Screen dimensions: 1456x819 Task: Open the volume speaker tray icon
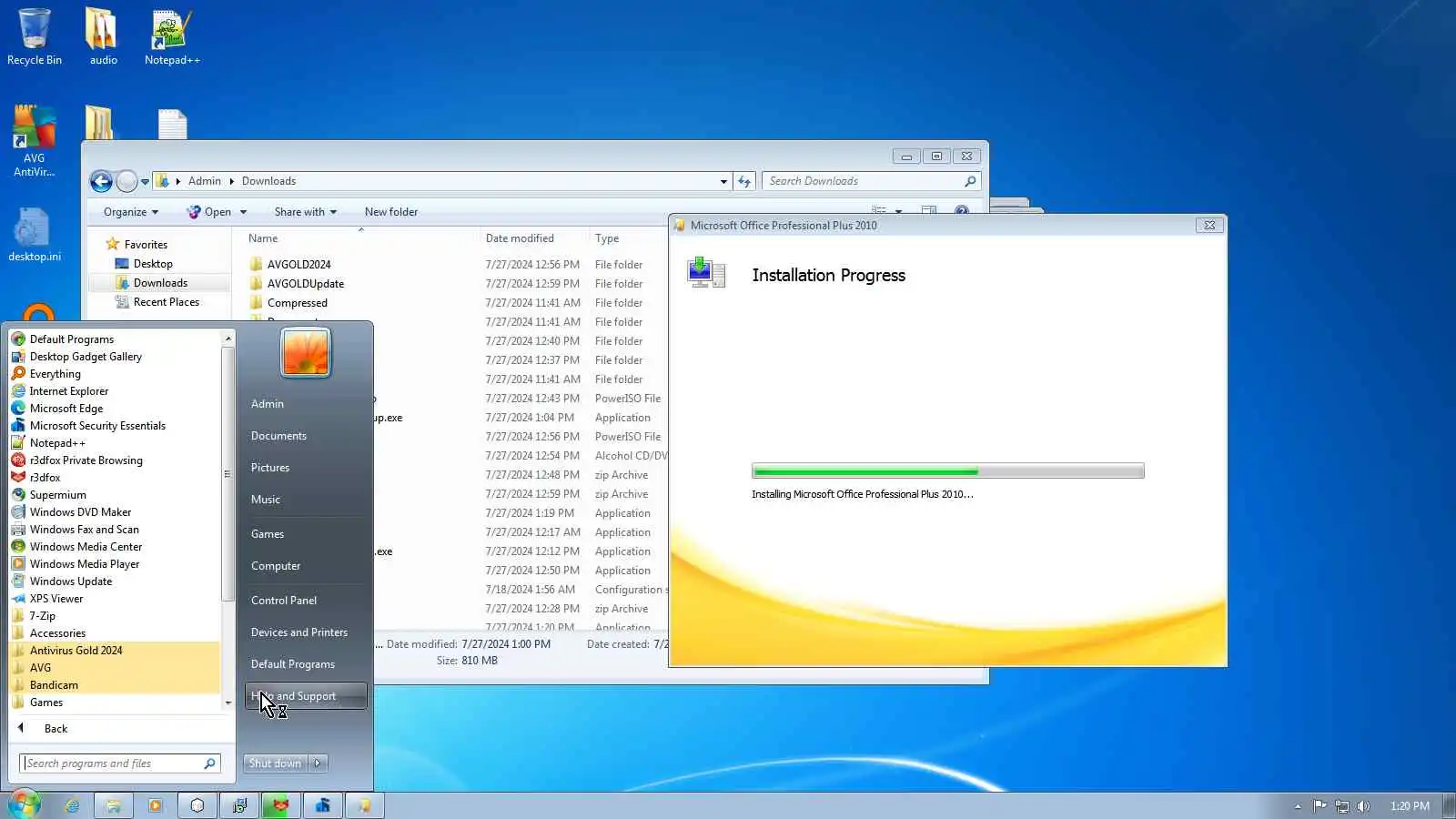(1363, 805)
